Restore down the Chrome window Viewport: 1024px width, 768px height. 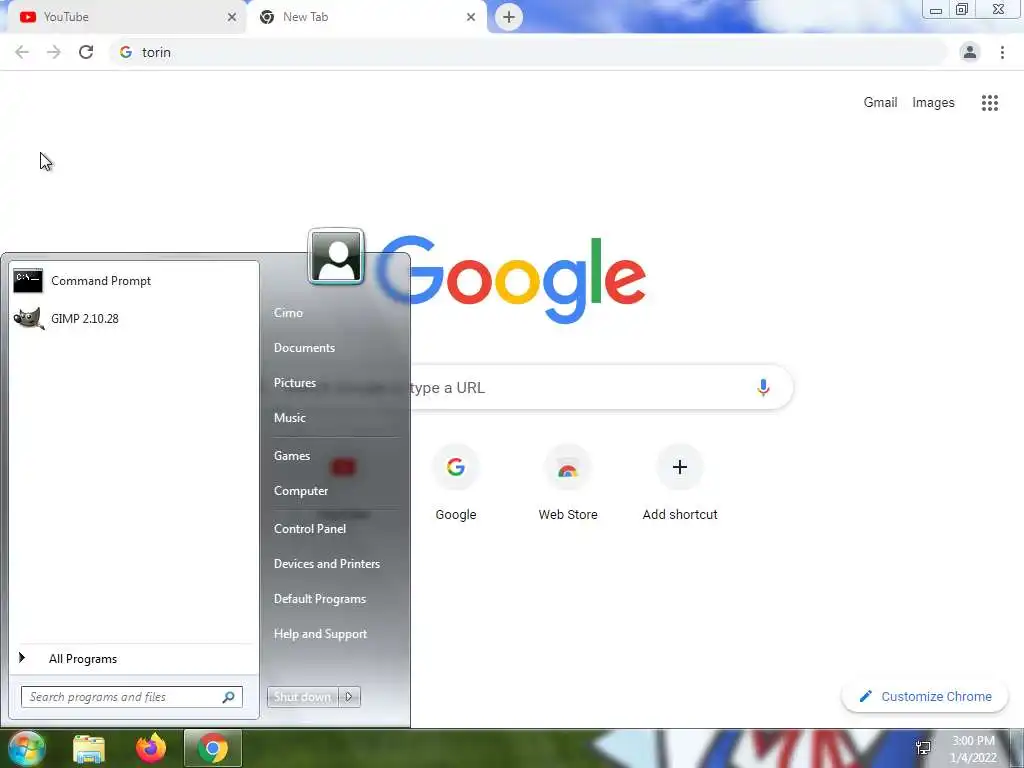click(962, 10)
